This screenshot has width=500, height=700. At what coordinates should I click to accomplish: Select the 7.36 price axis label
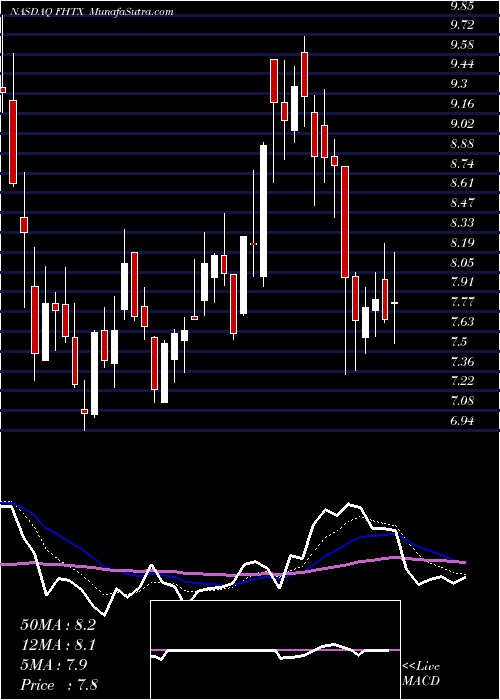[461, 361]
